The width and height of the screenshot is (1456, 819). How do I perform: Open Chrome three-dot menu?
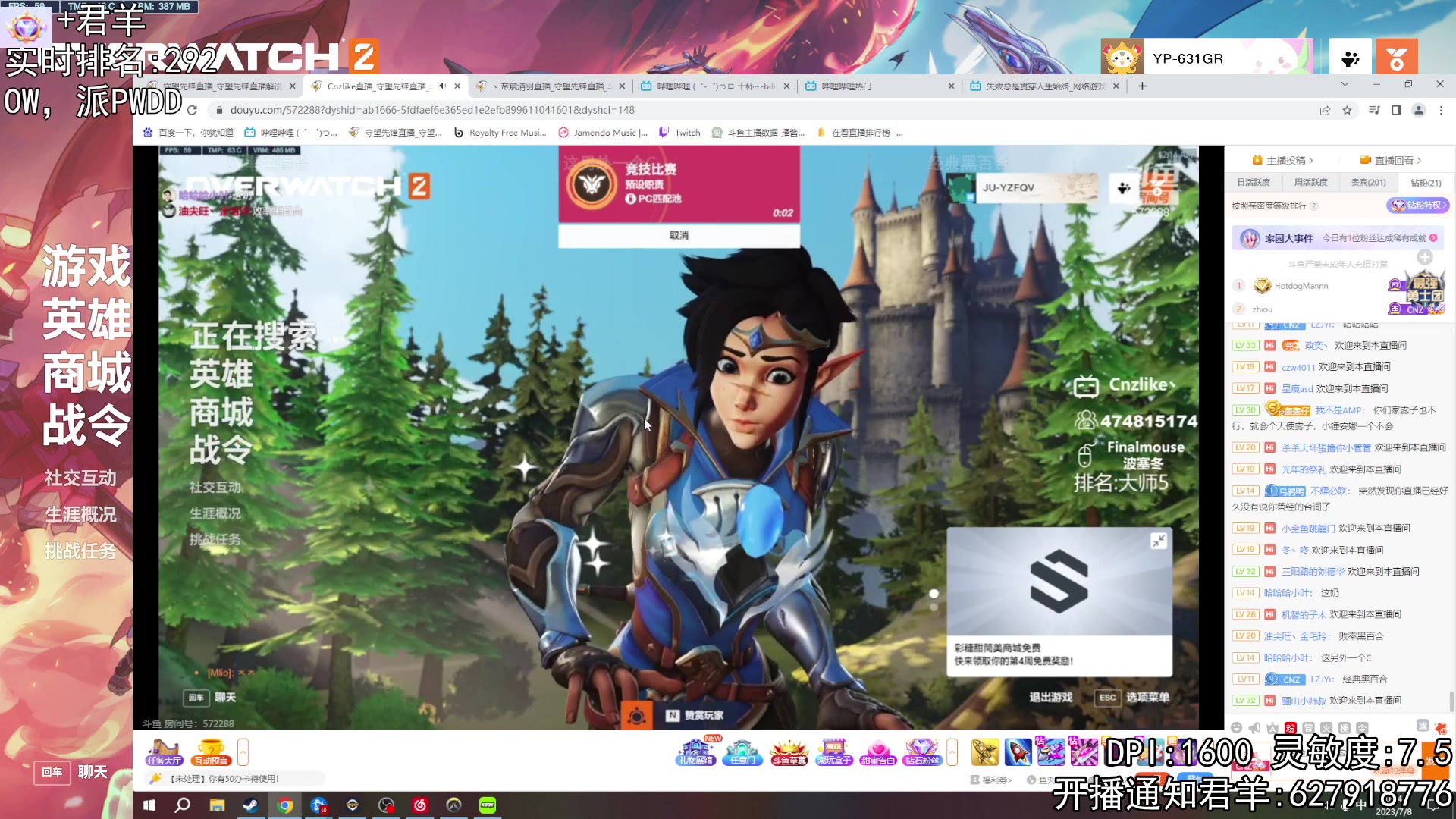[x=1441, y=110]
